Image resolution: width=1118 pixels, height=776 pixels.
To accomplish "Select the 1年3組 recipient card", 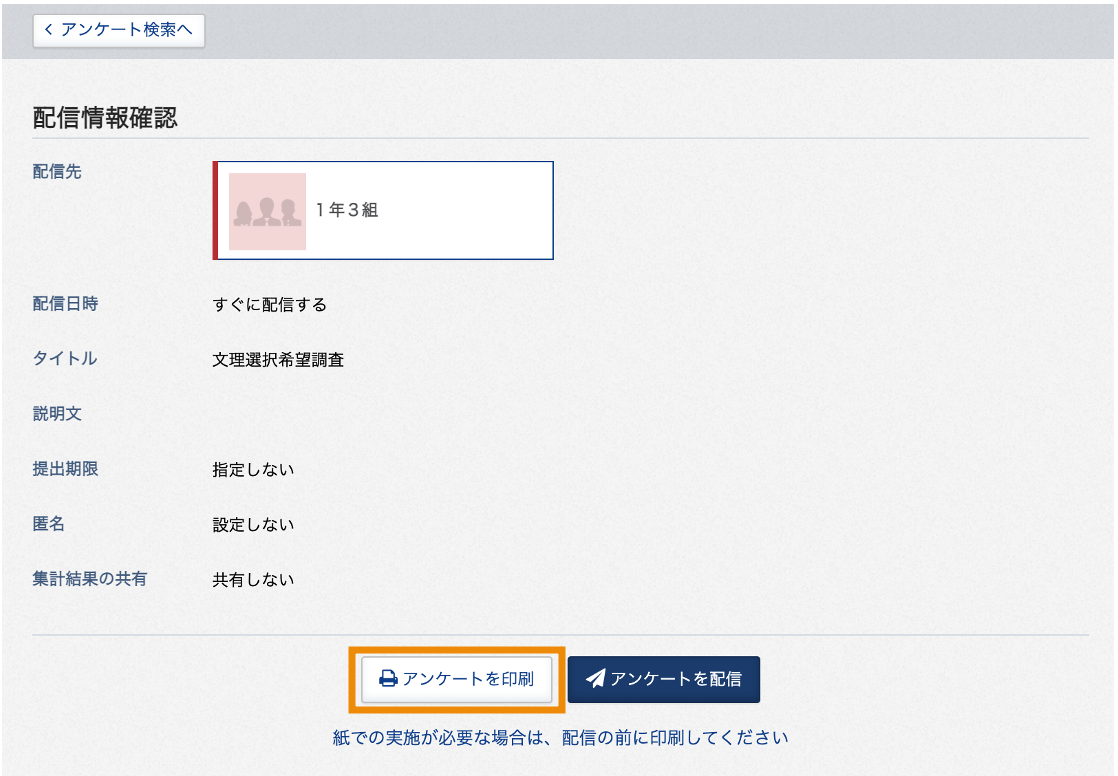I will [383, 210].
